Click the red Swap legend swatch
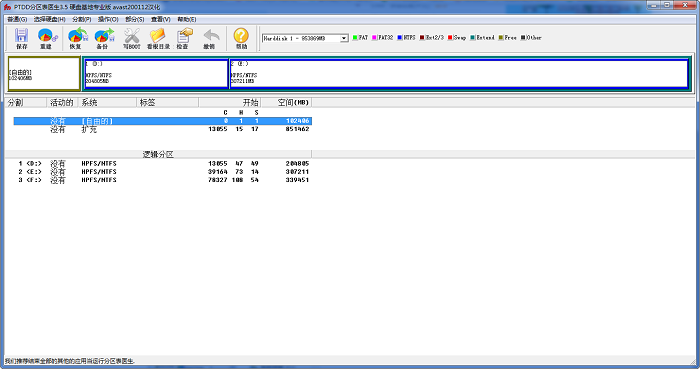Image resolution: width=700 pixels, height=369 pixels. click(x=450, y=37)
